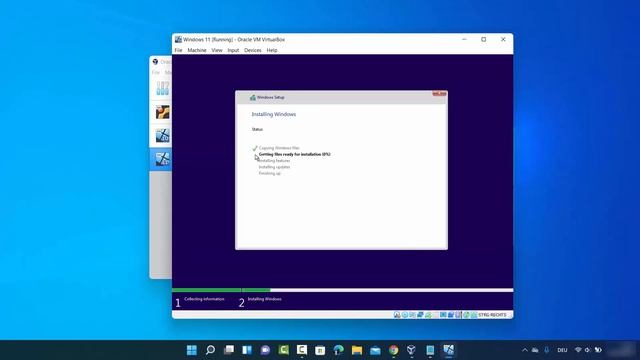640x360 pixels.
Task: Select Tools icon in VirtualBox Manager window
Action: click(162, 88)
